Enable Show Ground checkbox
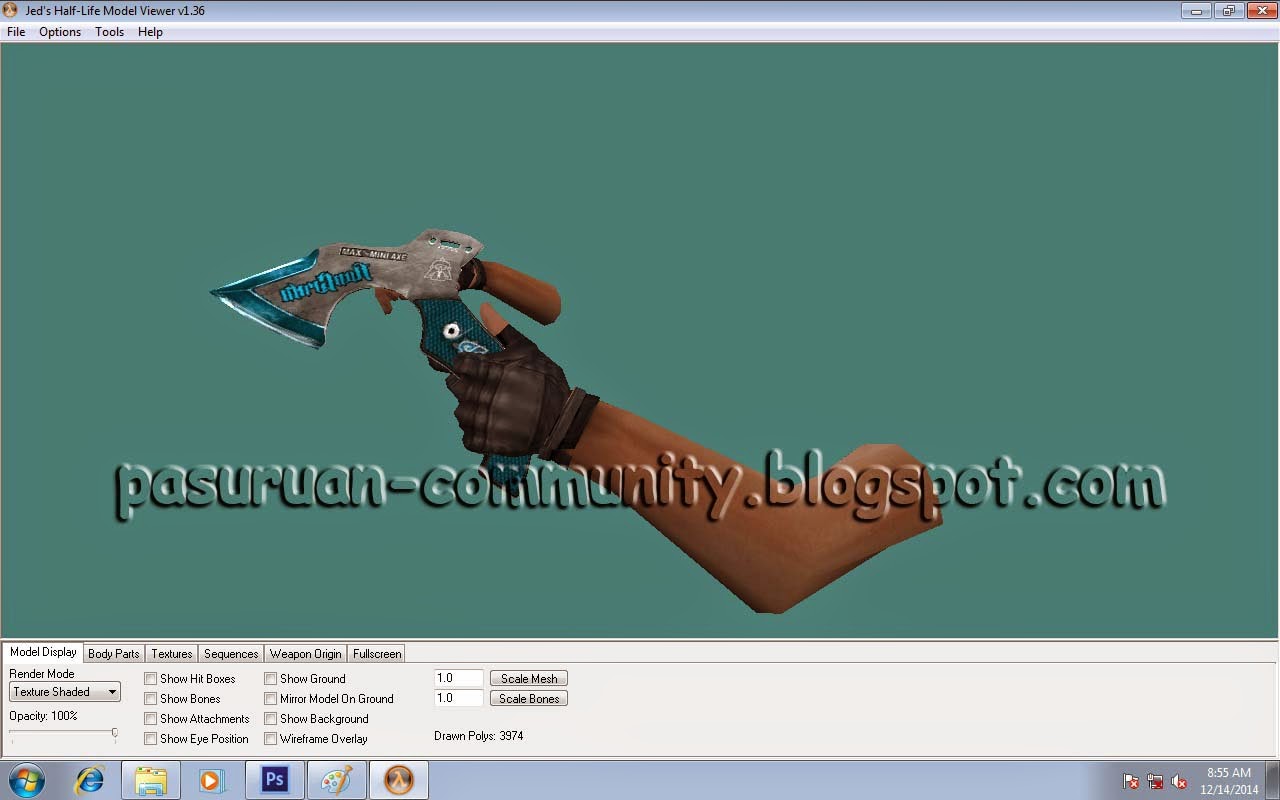 (x=271, y=679)
